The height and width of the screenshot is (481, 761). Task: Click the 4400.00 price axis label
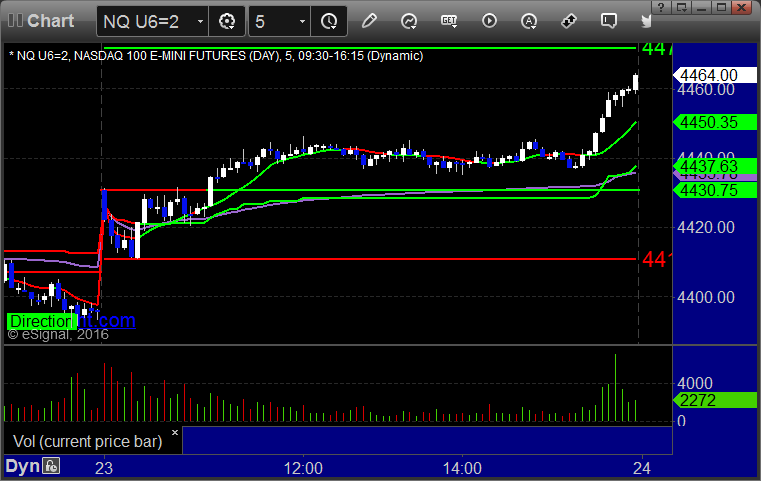tap(706, 297)
